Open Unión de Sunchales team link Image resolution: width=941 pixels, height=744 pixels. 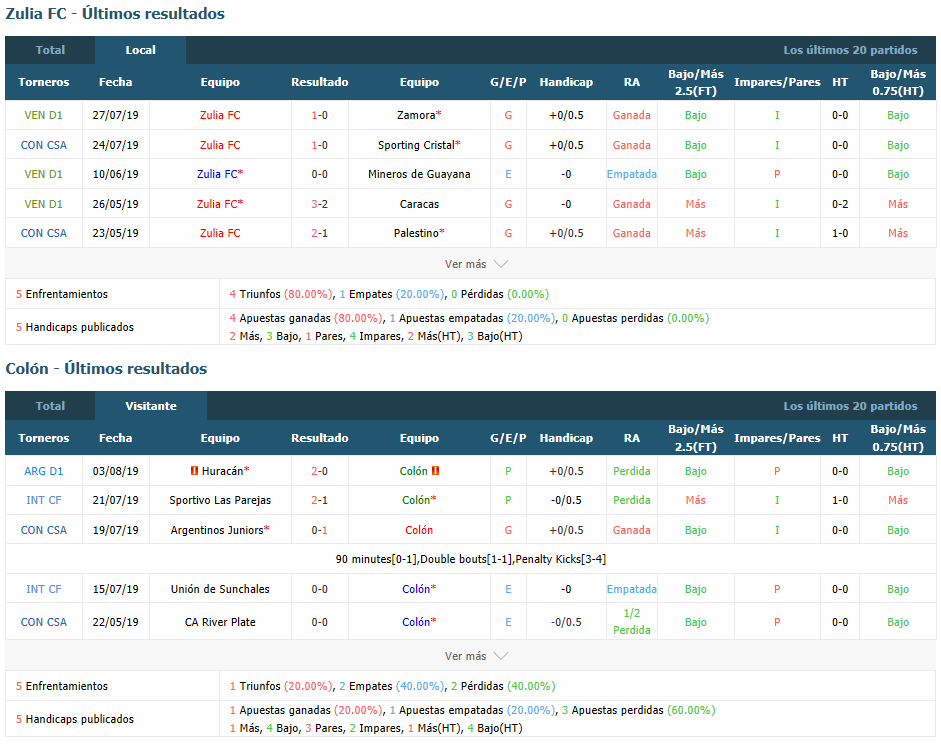(220, 589)
